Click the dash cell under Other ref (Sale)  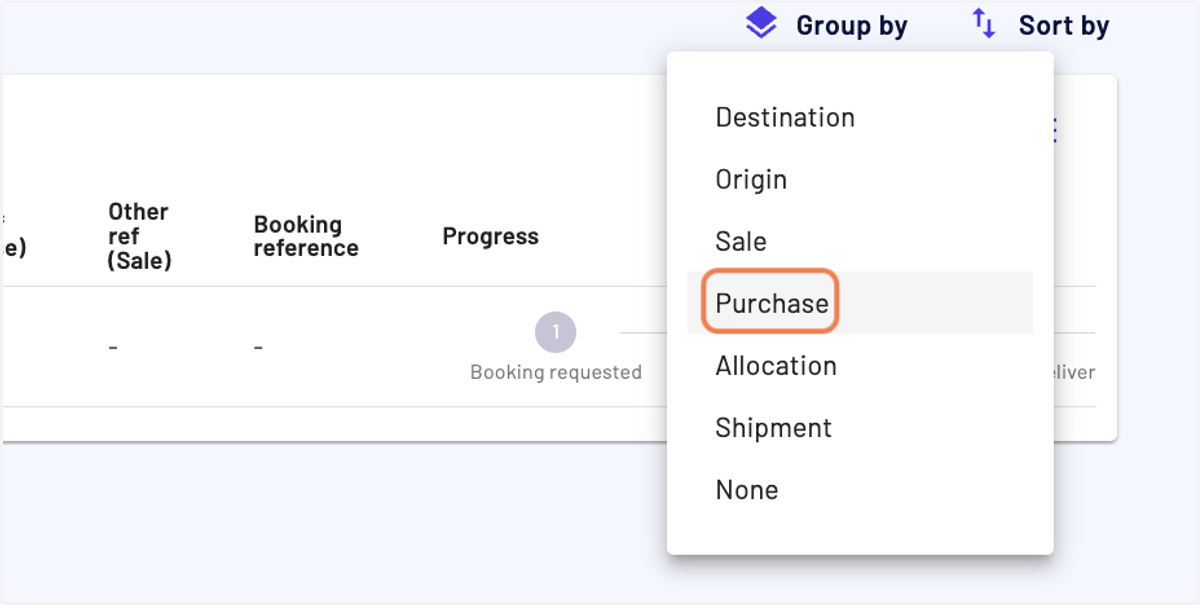tap(113, 347)
